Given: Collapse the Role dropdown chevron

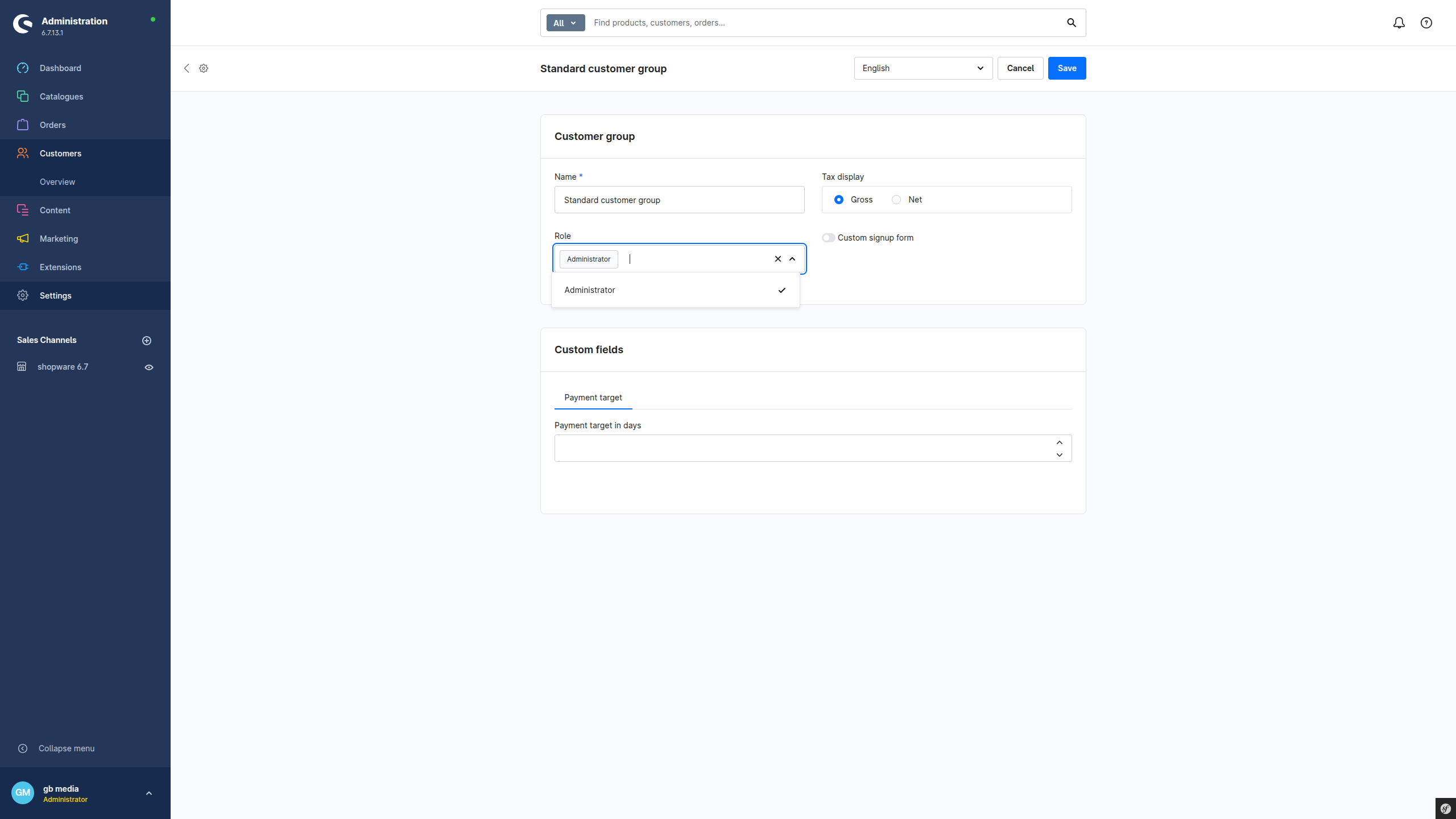Looking at the screenshot, I should pos(792,259).
